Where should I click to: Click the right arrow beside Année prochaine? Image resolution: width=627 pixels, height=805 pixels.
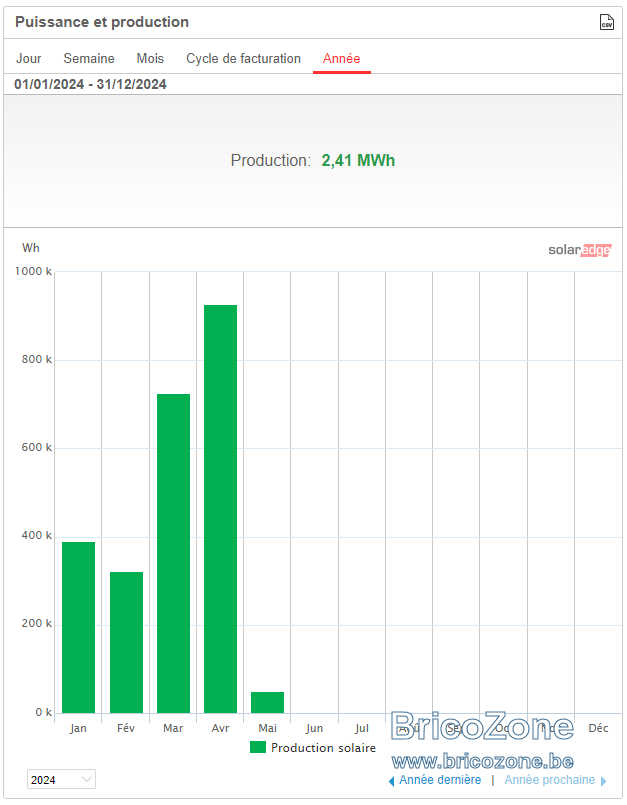click(603, 781)
